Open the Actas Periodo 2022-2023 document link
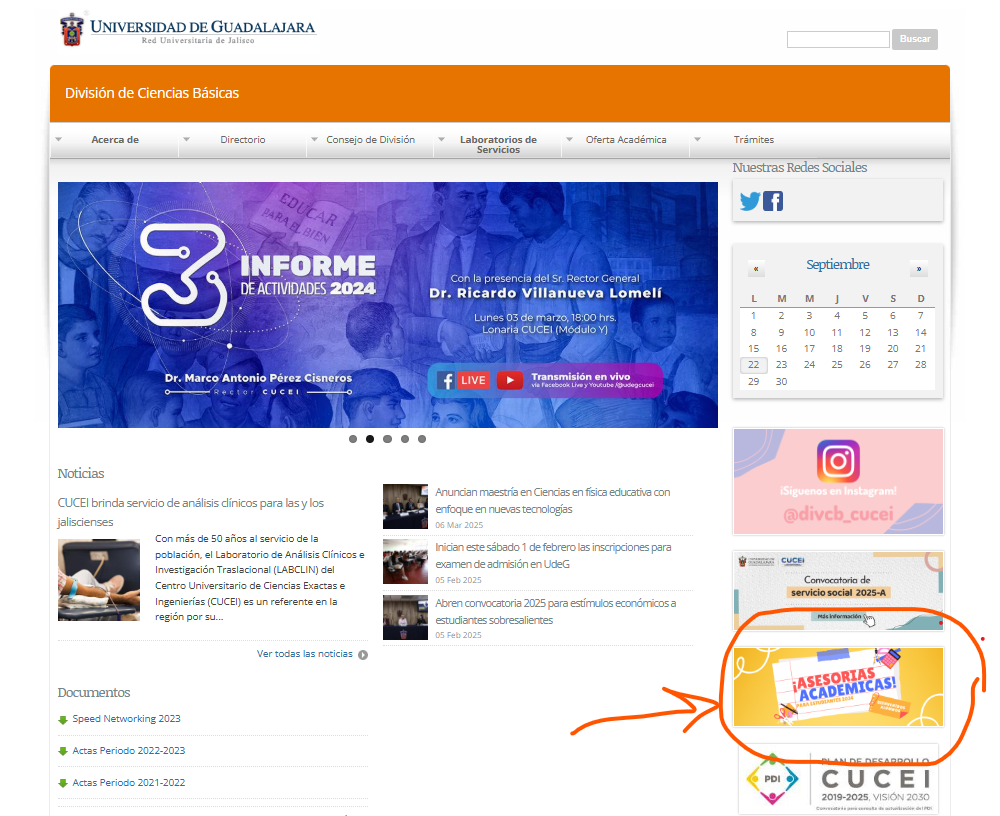The image size is (1000, 816). point(128,751)
